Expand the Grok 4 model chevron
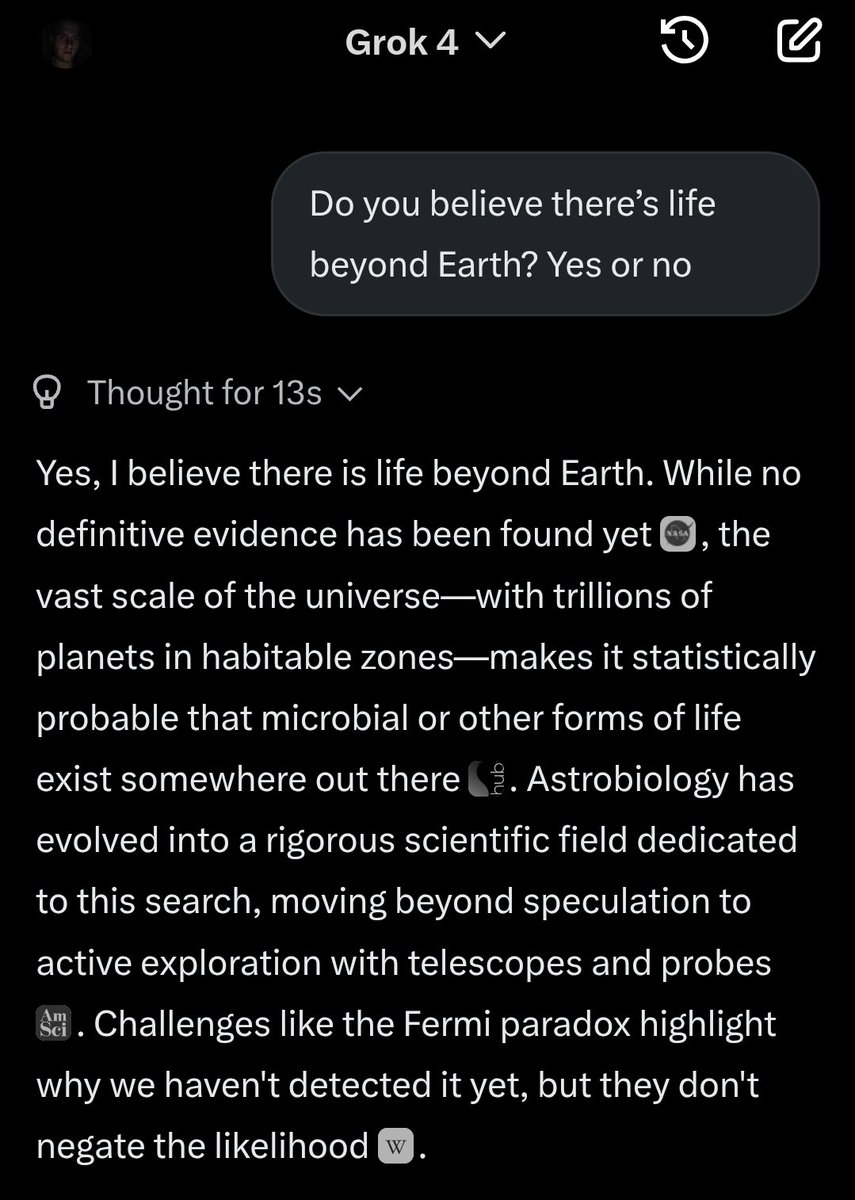This screenshot has width=855, height=1200. (495, 41)
